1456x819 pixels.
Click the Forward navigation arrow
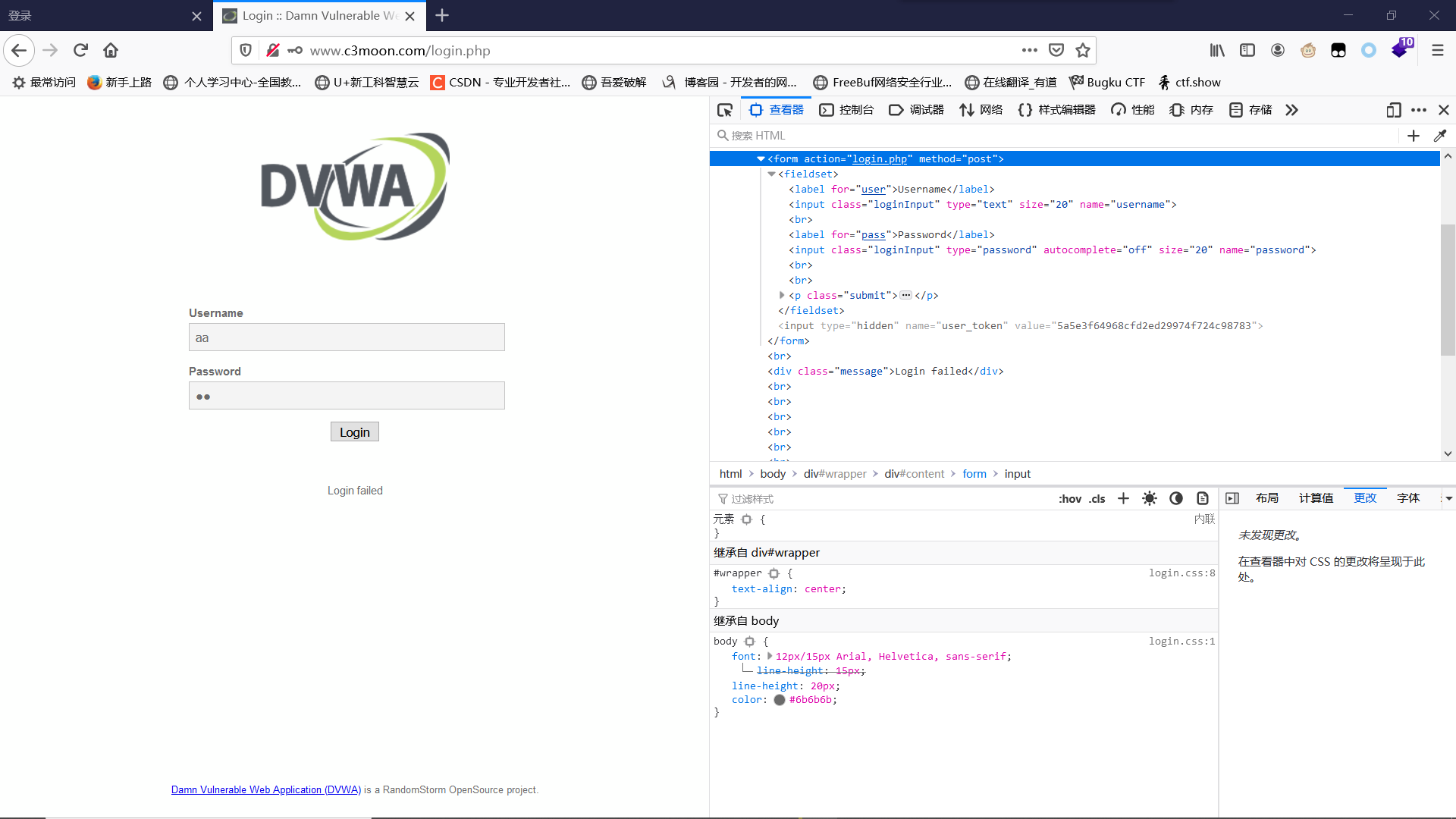[x=50, y=50]
